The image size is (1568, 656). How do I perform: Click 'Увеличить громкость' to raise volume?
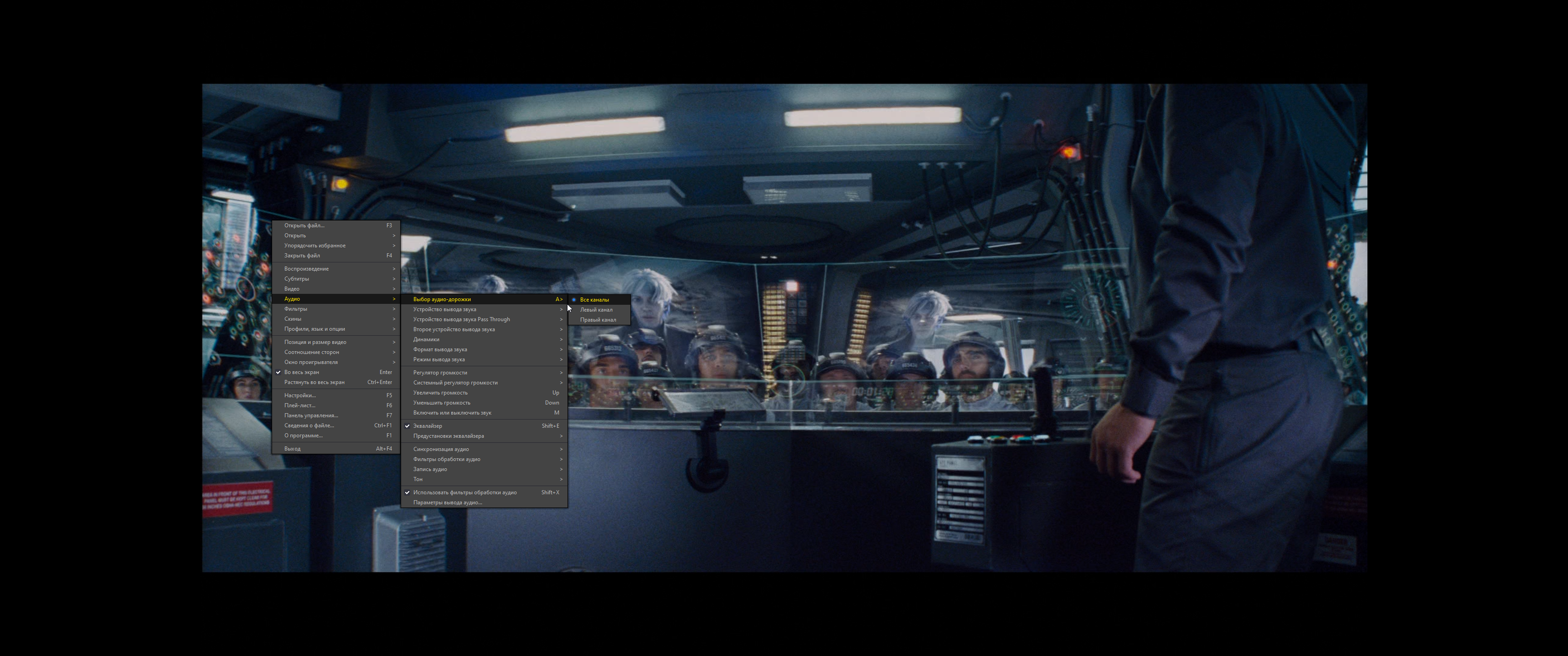[440, 393]
